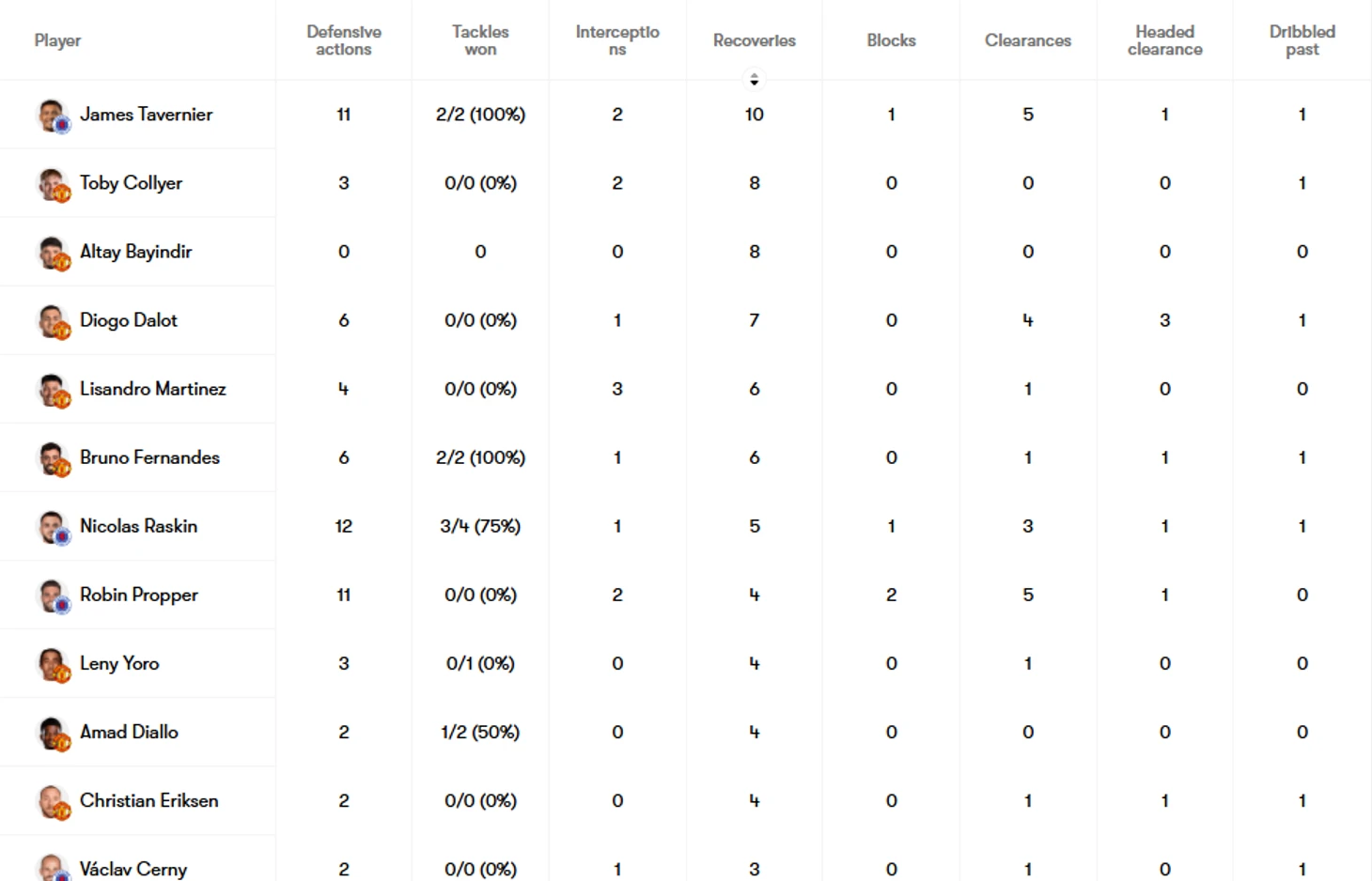Screen dimensions: 1372x881
Task: Click Nicolas Raskin's avatar with Rangers badge
Action: pyautogui.click(x=53, y=527)
